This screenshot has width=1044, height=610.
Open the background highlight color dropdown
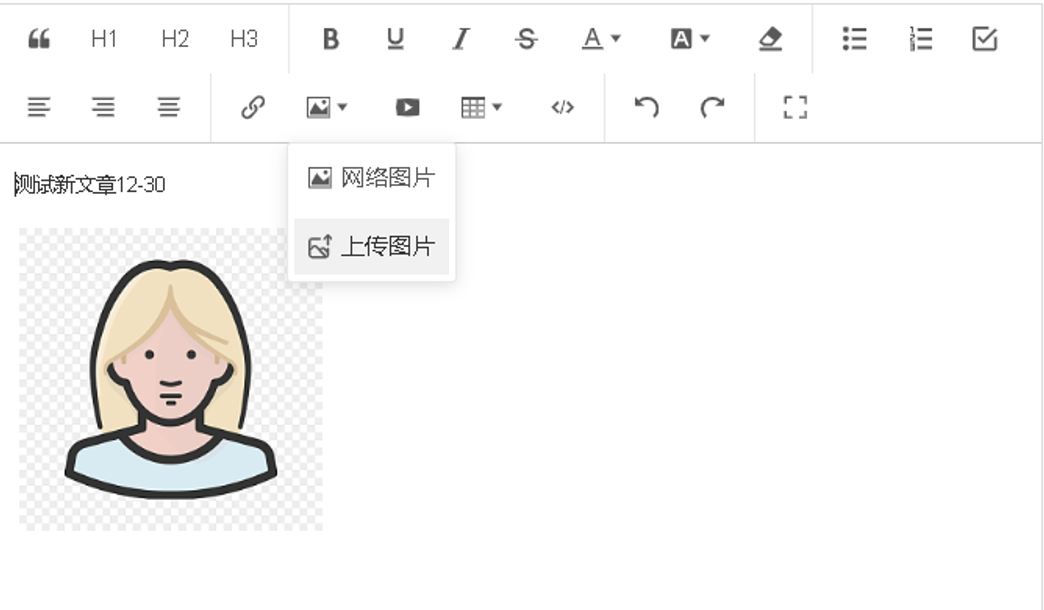[690, 39]
